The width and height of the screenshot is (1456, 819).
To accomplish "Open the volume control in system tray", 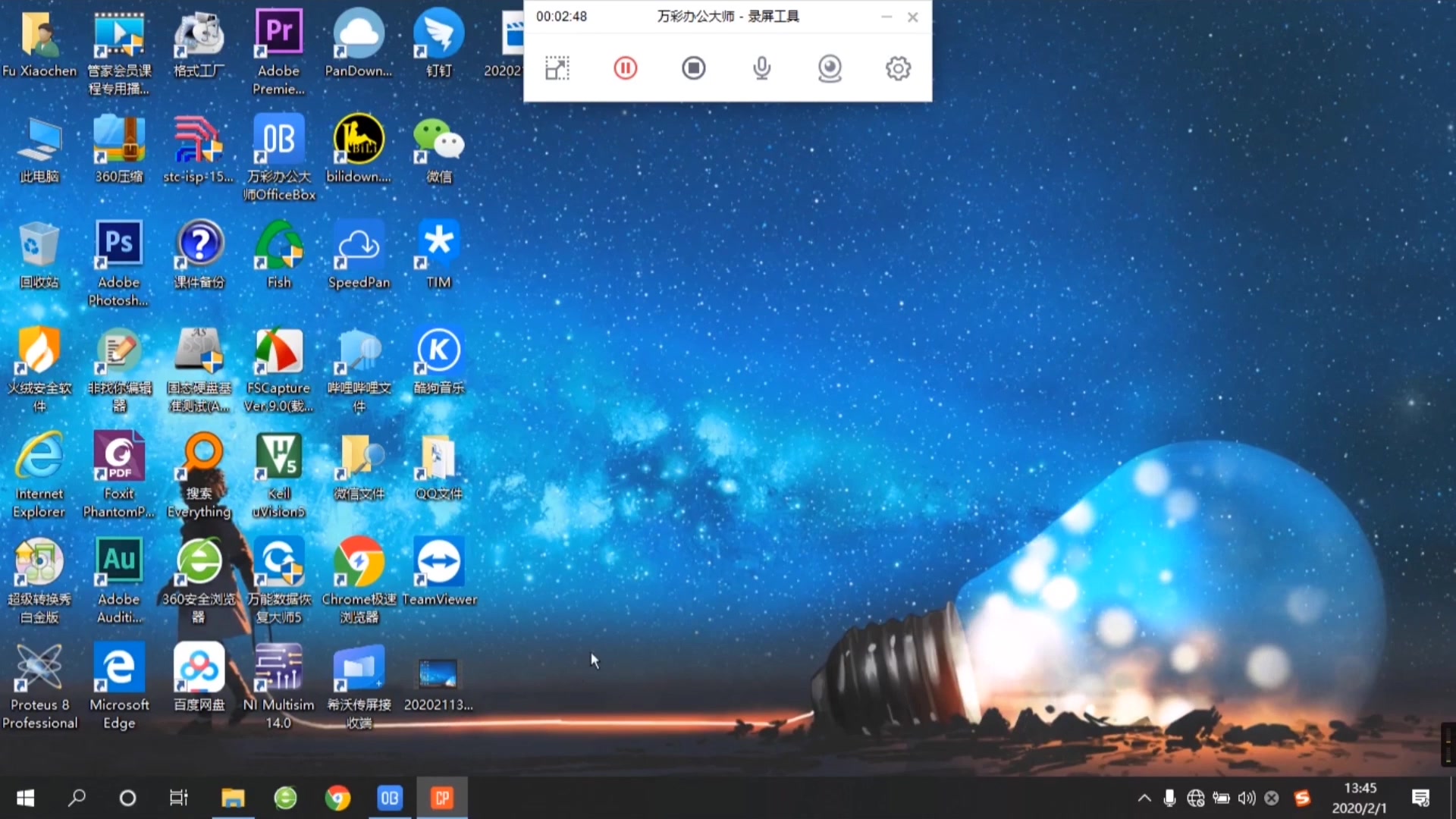I will (x=1246, y=798).
